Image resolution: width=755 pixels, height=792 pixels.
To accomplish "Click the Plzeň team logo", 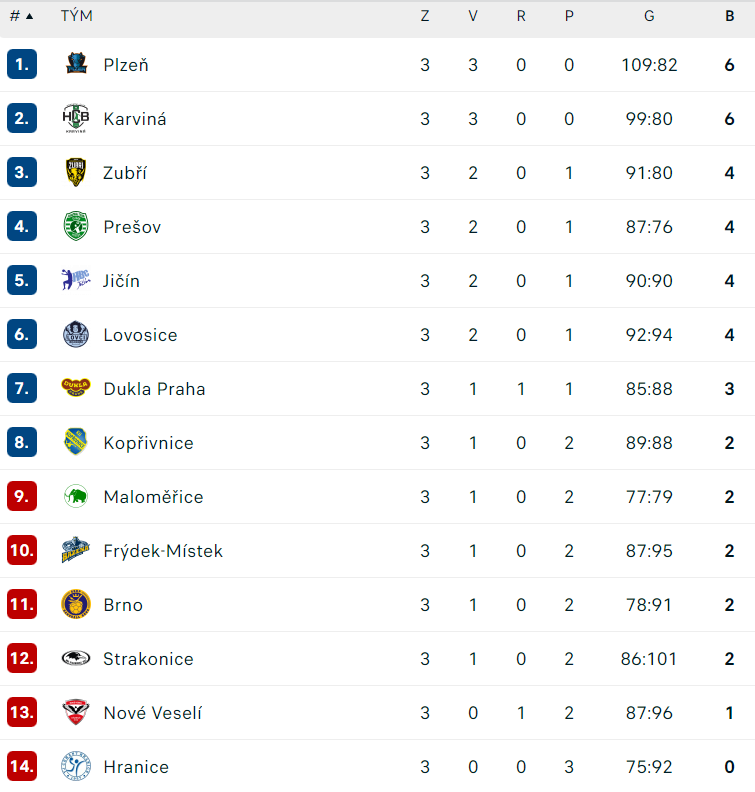I will pyautogui.click(x=76, y=64).
